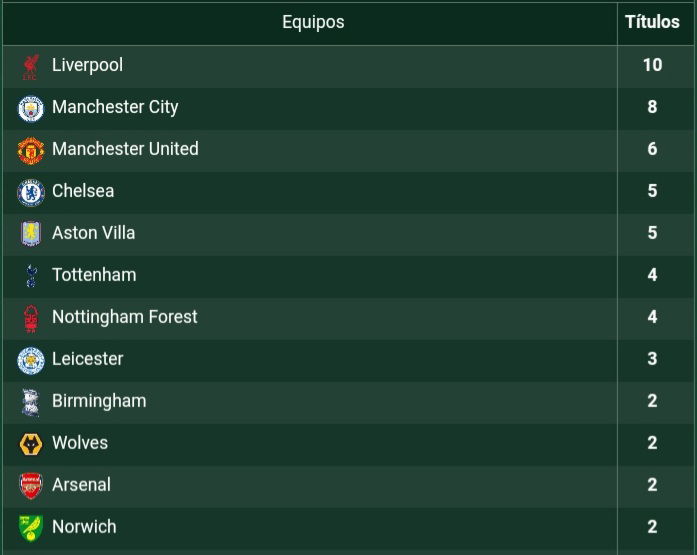Open the Manchester City team link
This screenshot has height=555, width=697.
pos(115,107)
